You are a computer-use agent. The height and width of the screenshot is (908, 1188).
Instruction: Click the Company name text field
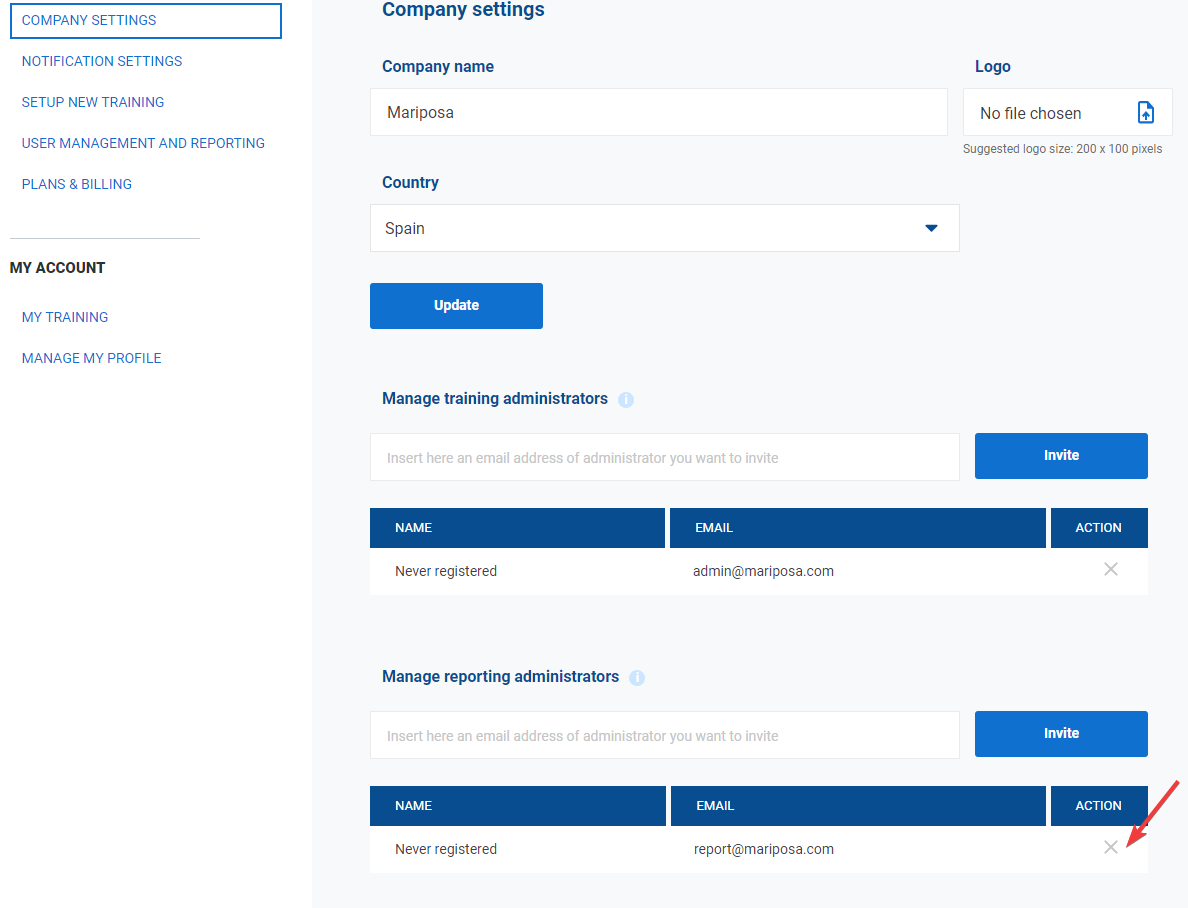(659, 112)
